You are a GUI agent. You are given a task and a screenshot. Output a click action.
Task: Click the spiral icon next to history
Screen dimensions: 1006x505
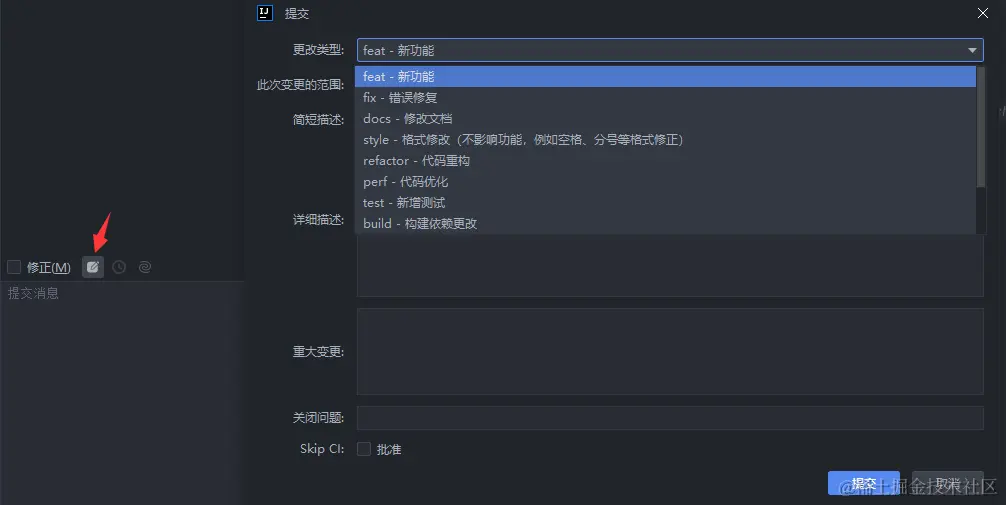145,267
